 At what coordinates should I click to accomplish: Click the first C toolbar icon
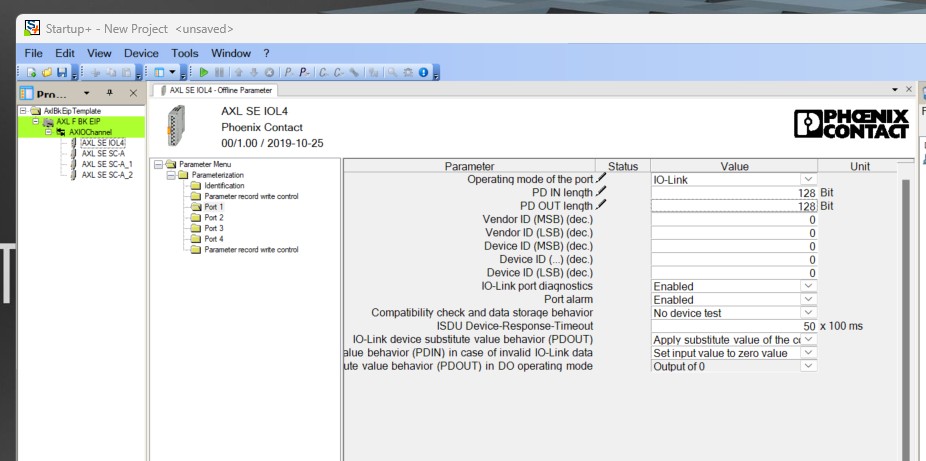pyautogui.click(x=324, y=73)
